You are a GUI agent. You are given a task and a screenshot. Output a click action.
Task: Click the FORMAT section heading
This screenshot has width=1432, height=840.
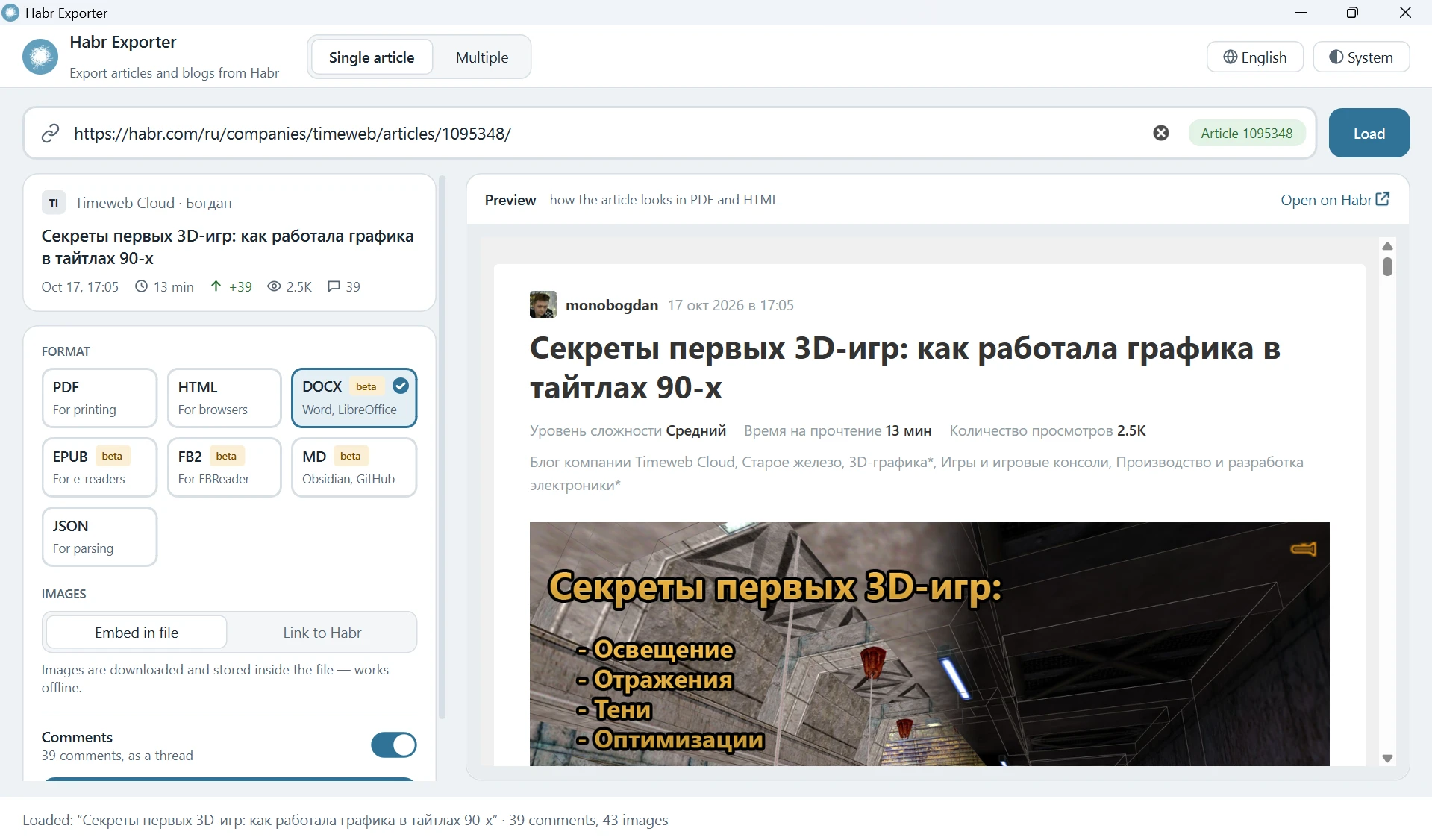point(66,351)
